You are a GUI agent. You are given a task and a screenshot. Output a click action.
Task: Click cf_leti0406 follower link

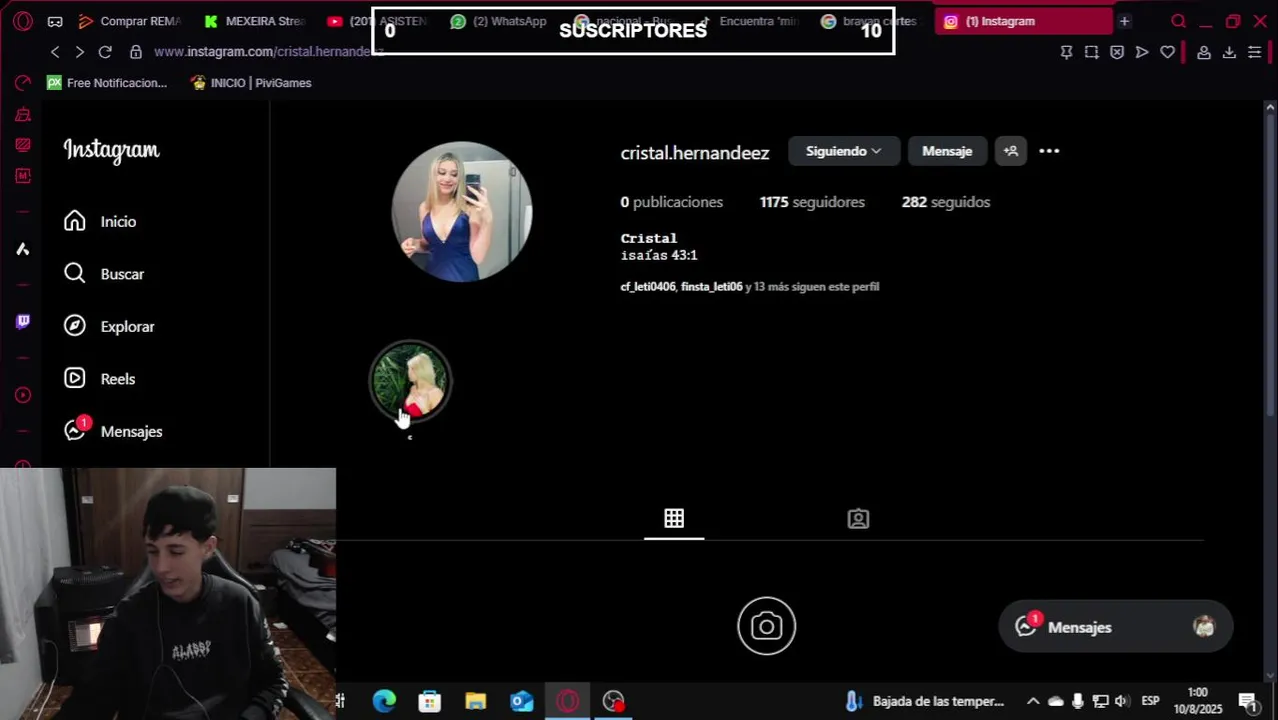click(x=648, y=287)
